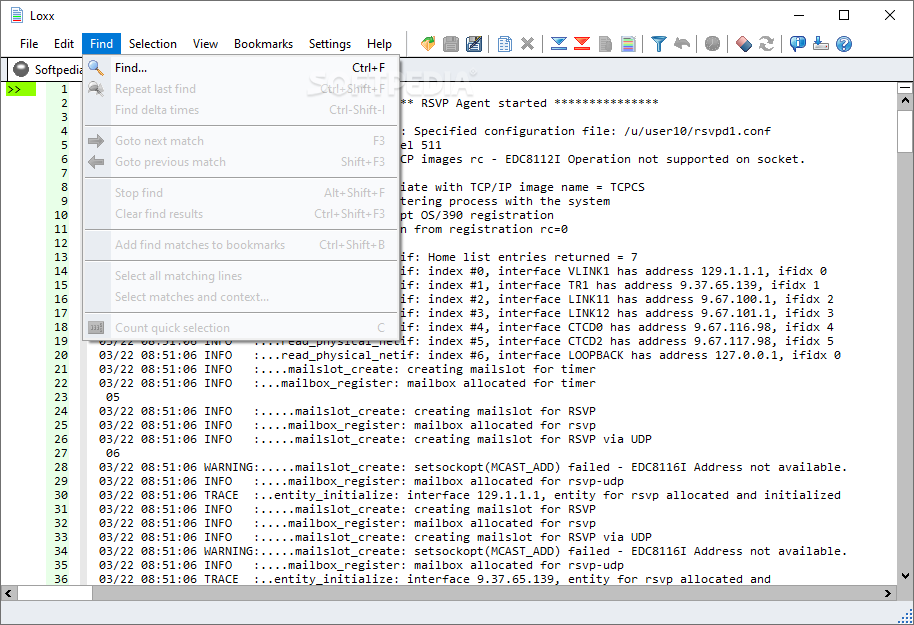Open the Help menu
The image size is (914, 625).
[x=379, y=44]
